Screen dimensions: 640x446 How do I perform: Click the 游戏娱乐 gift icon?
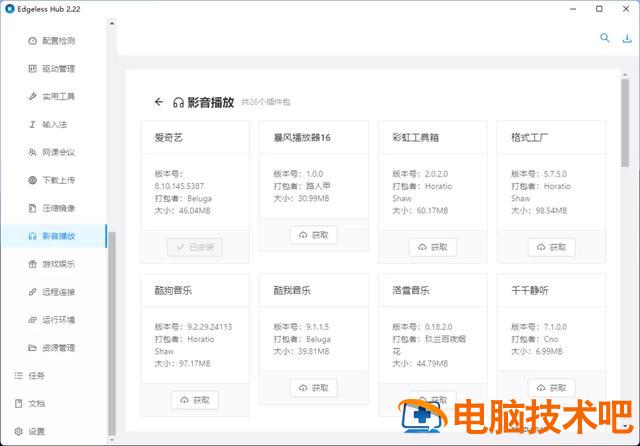(x=33, y=264)
